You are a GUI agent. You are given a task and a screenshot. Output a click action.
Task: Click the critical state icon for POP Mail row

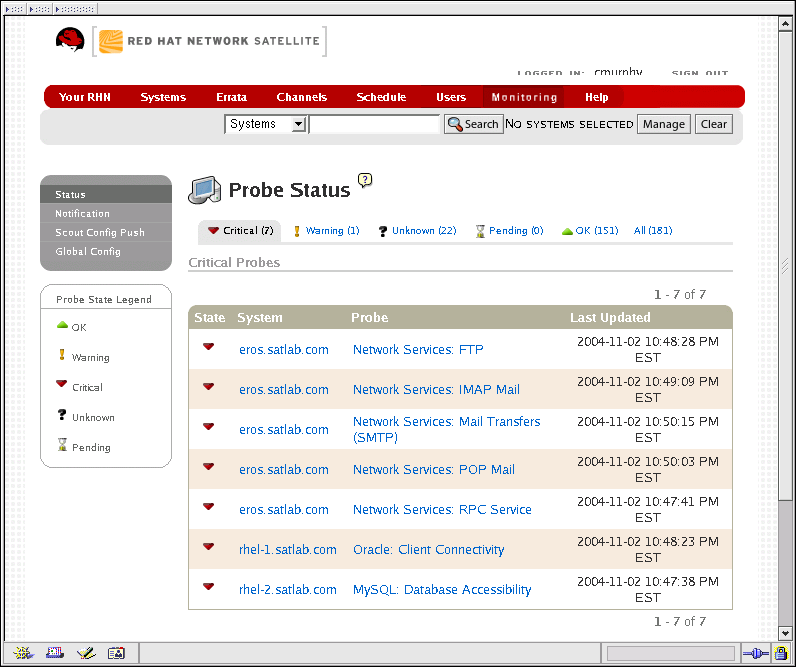coord(208,466)
